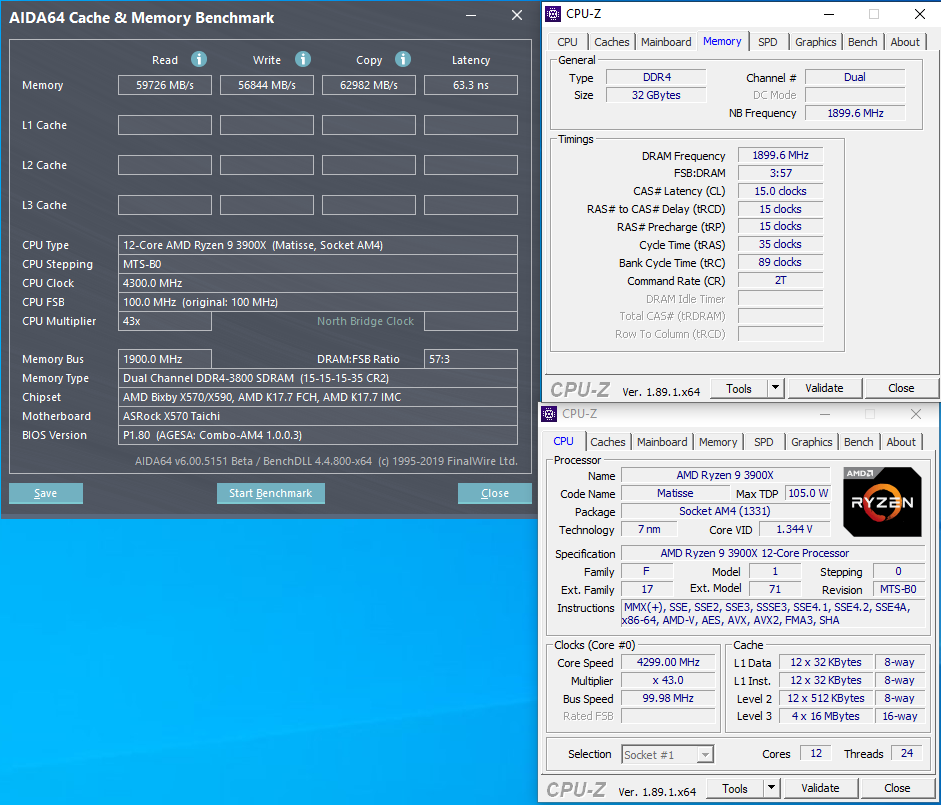
Task: Switch to CPU tab in top CPU-Z window
Action: point(567,42)
